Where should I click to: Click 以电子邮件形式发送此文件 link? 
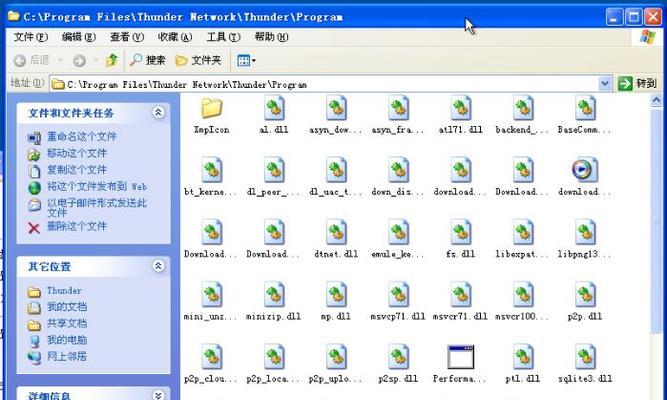click(97, 207)
